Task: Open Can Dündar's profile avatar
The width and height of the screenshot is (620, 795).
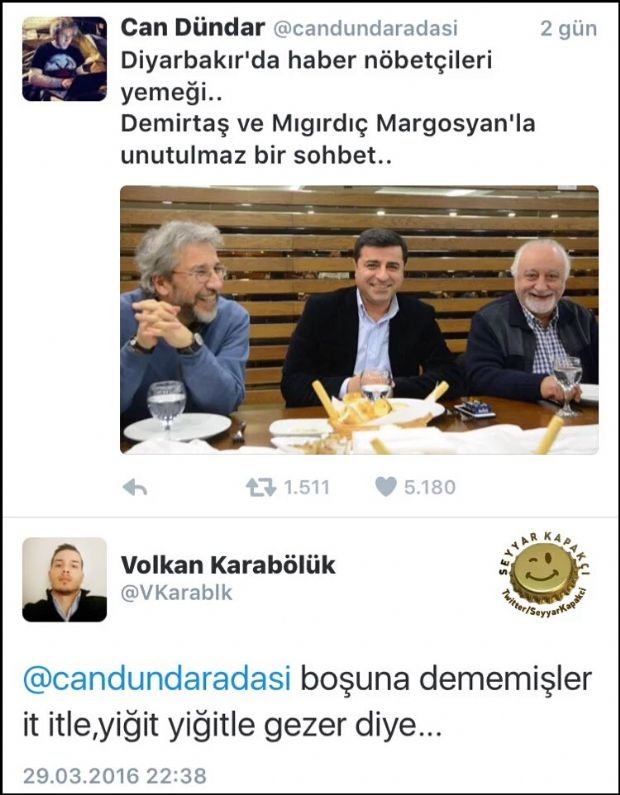Action: (x=64, y=59)
